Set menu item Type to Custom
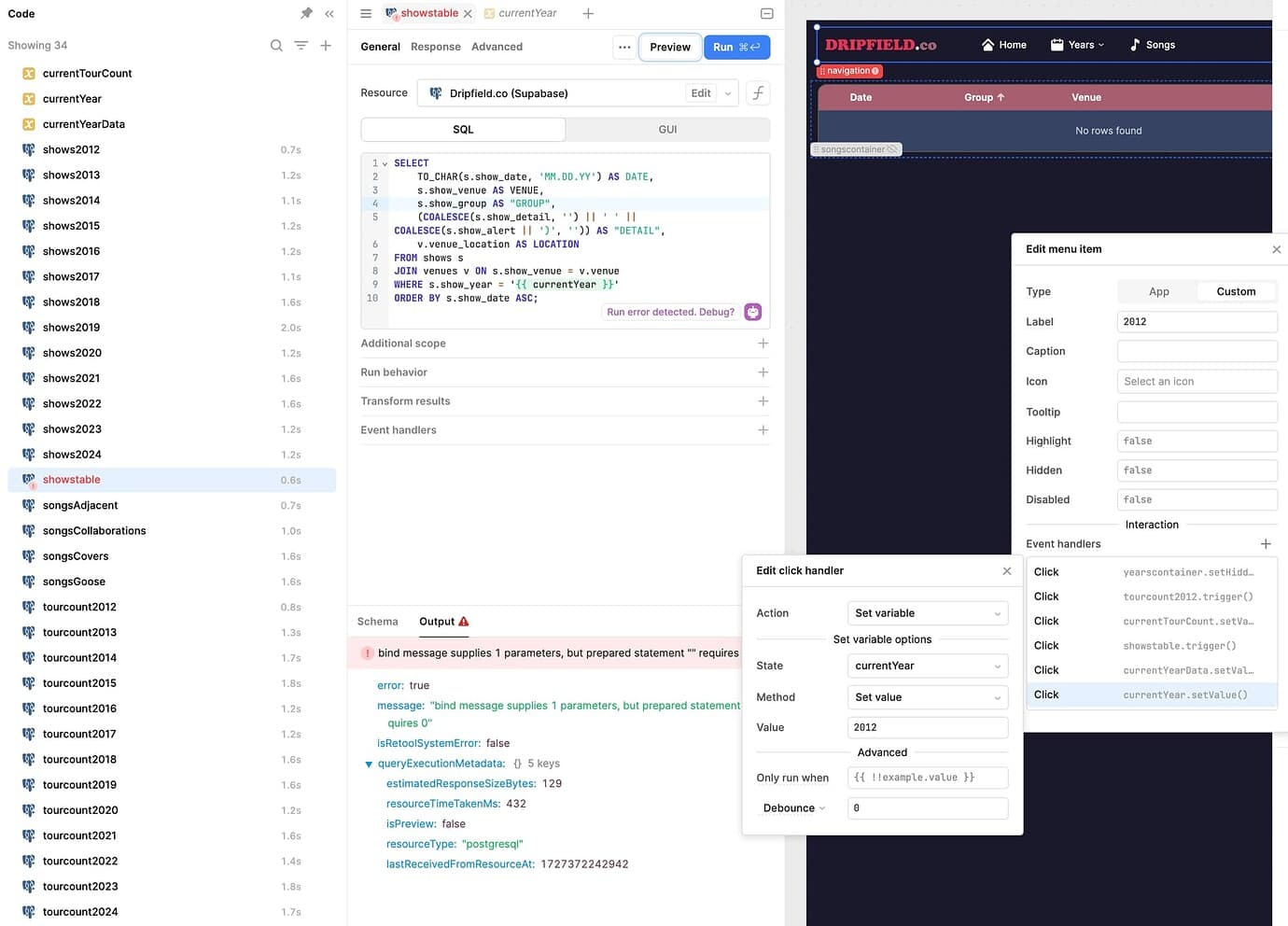1288x926 pixels. [1236, 292]
